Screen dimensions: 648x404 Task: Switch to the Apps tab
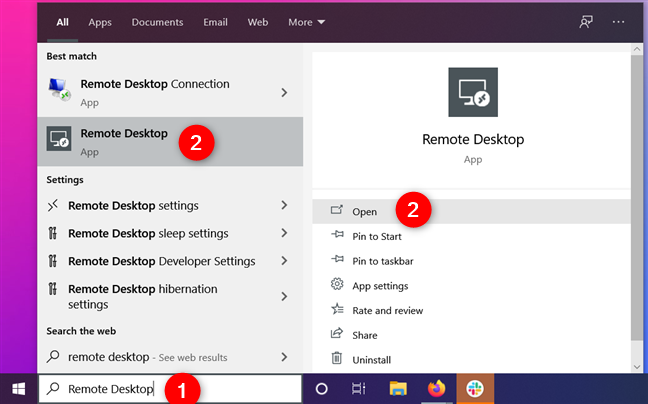pos(100,22)
